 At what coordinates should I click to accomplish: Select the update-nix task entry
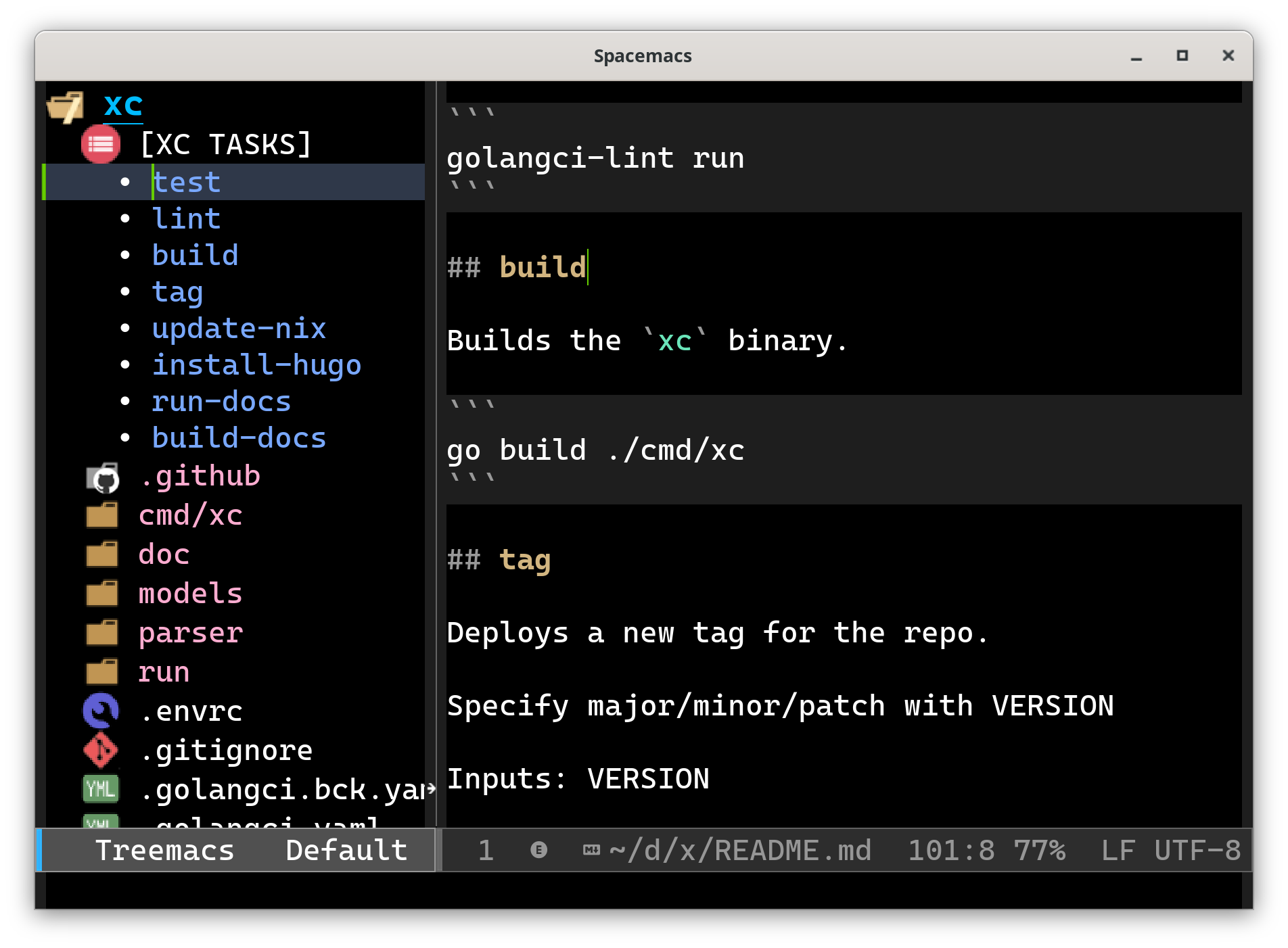click(x=239, y=329)
